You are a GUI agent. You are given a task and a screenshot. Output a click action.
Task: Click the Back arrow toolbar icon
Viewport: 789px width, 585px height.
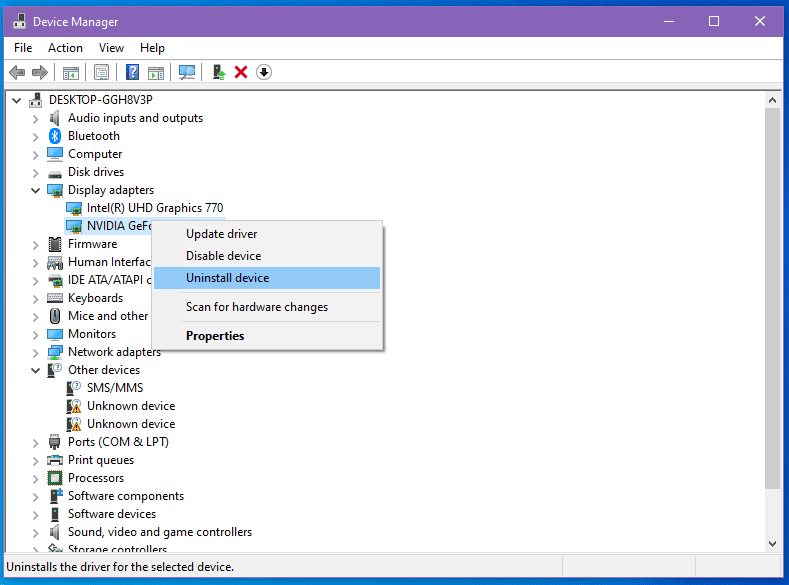17,72
